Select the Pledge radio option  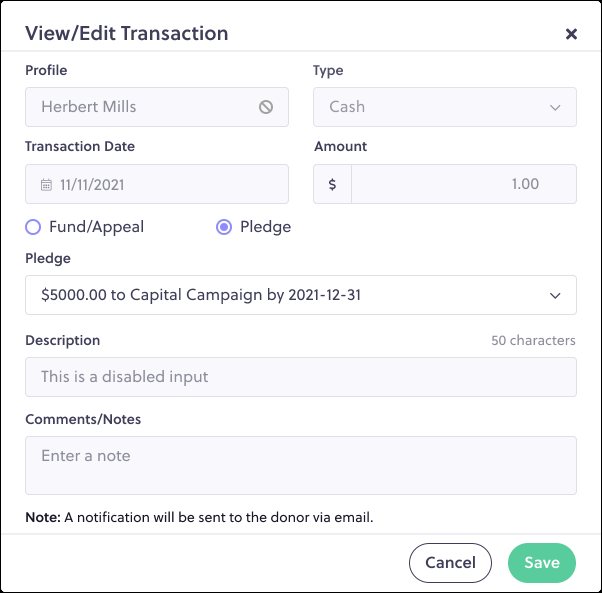click(224, 227)
